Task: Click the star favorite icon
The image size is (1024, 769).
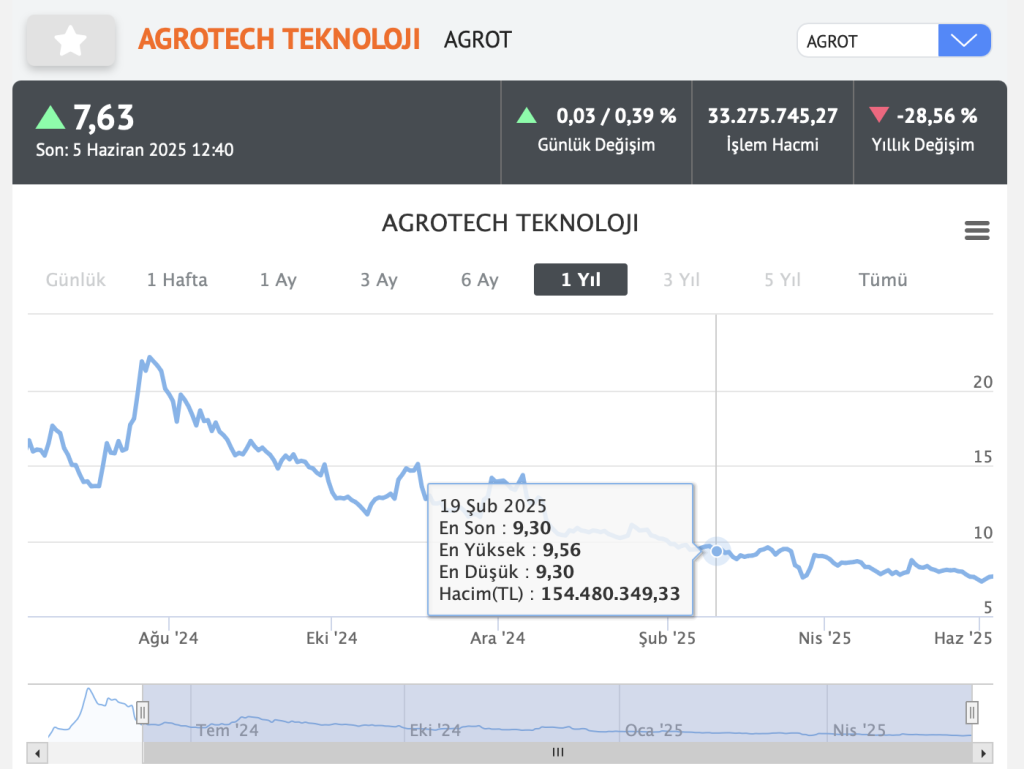Action: click(x=71, y=41)
